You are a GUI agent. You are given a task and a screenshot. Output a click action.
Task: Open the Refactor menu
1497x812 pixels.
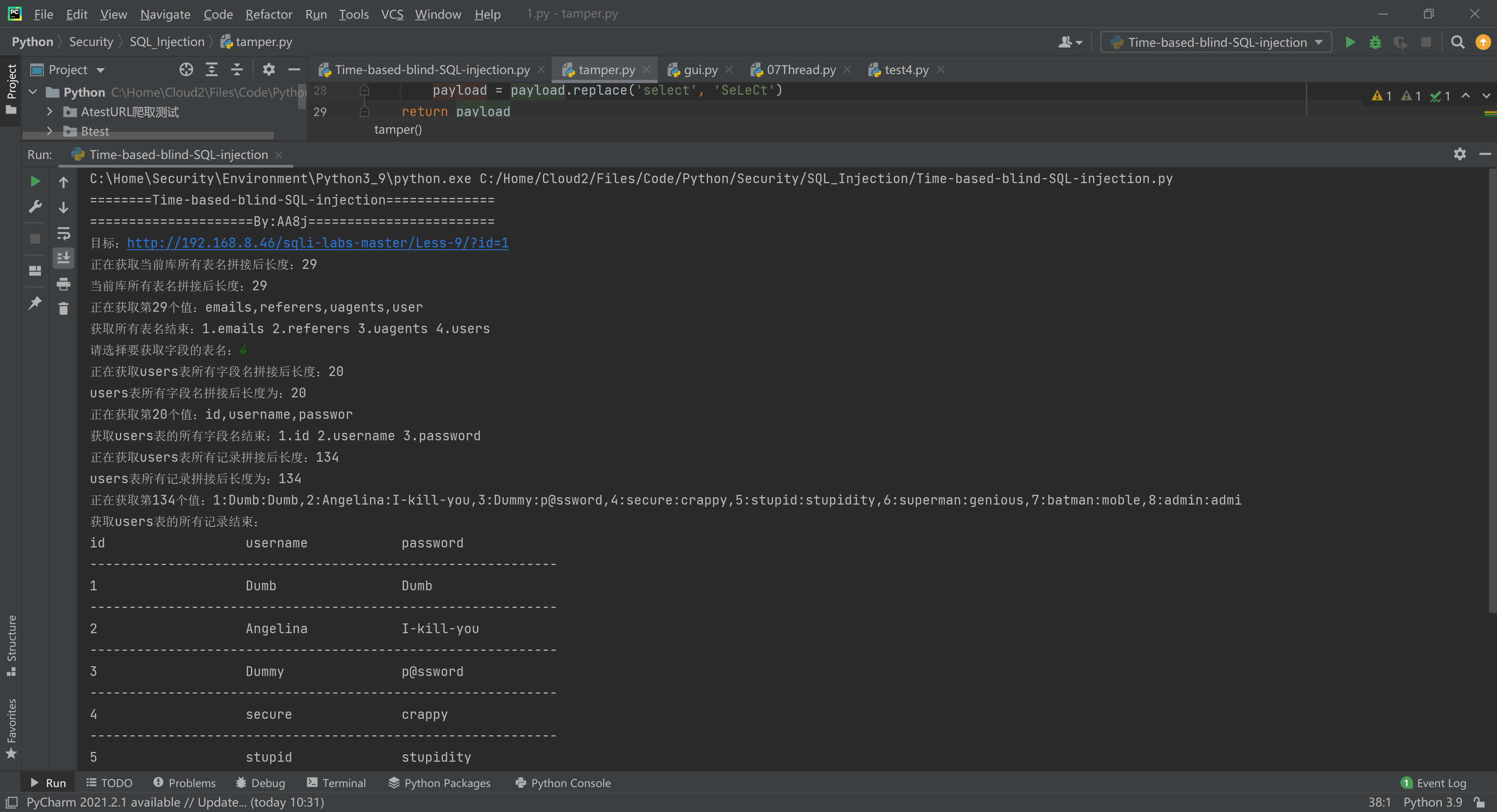pyautogui.click(x=269, y=14)
